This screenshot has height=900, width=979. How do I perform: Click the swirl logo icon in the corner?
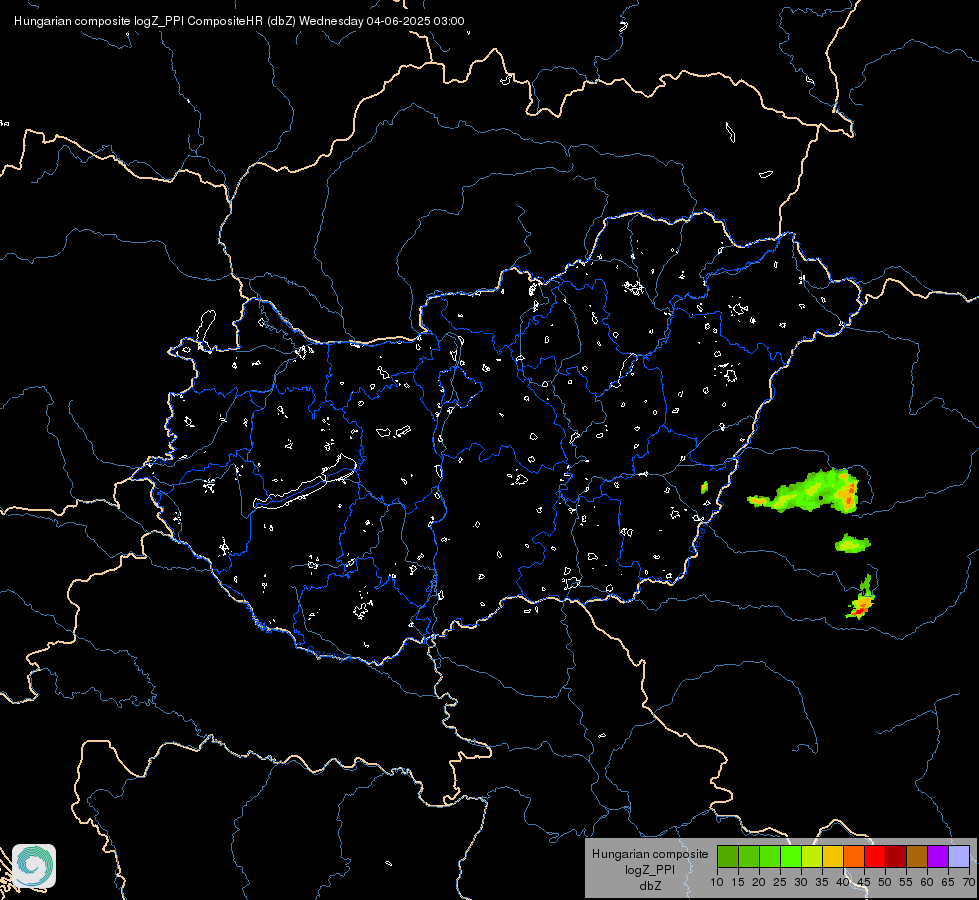(x=34, y=866)
